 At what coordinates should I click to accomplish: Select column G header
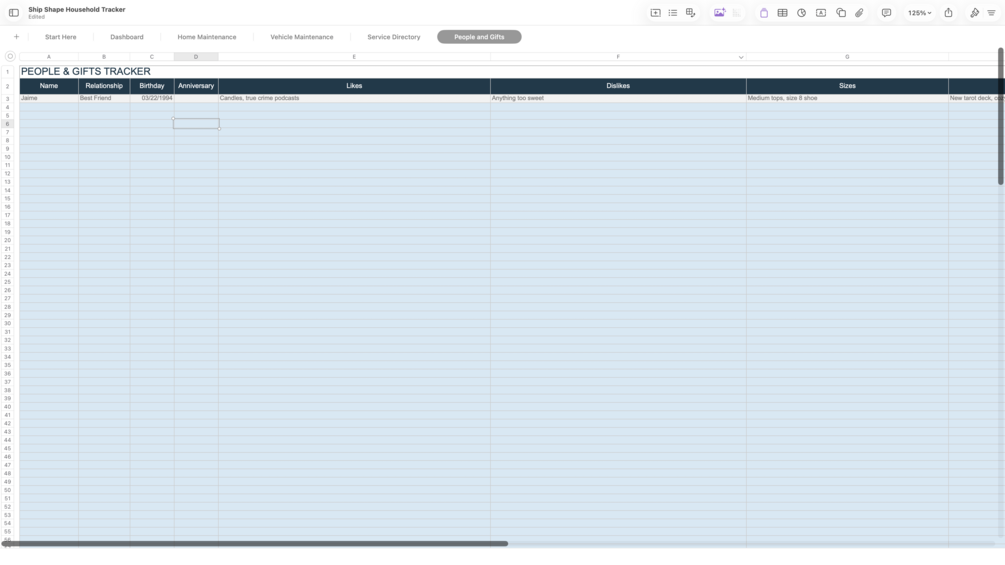[x=847, y=57]
